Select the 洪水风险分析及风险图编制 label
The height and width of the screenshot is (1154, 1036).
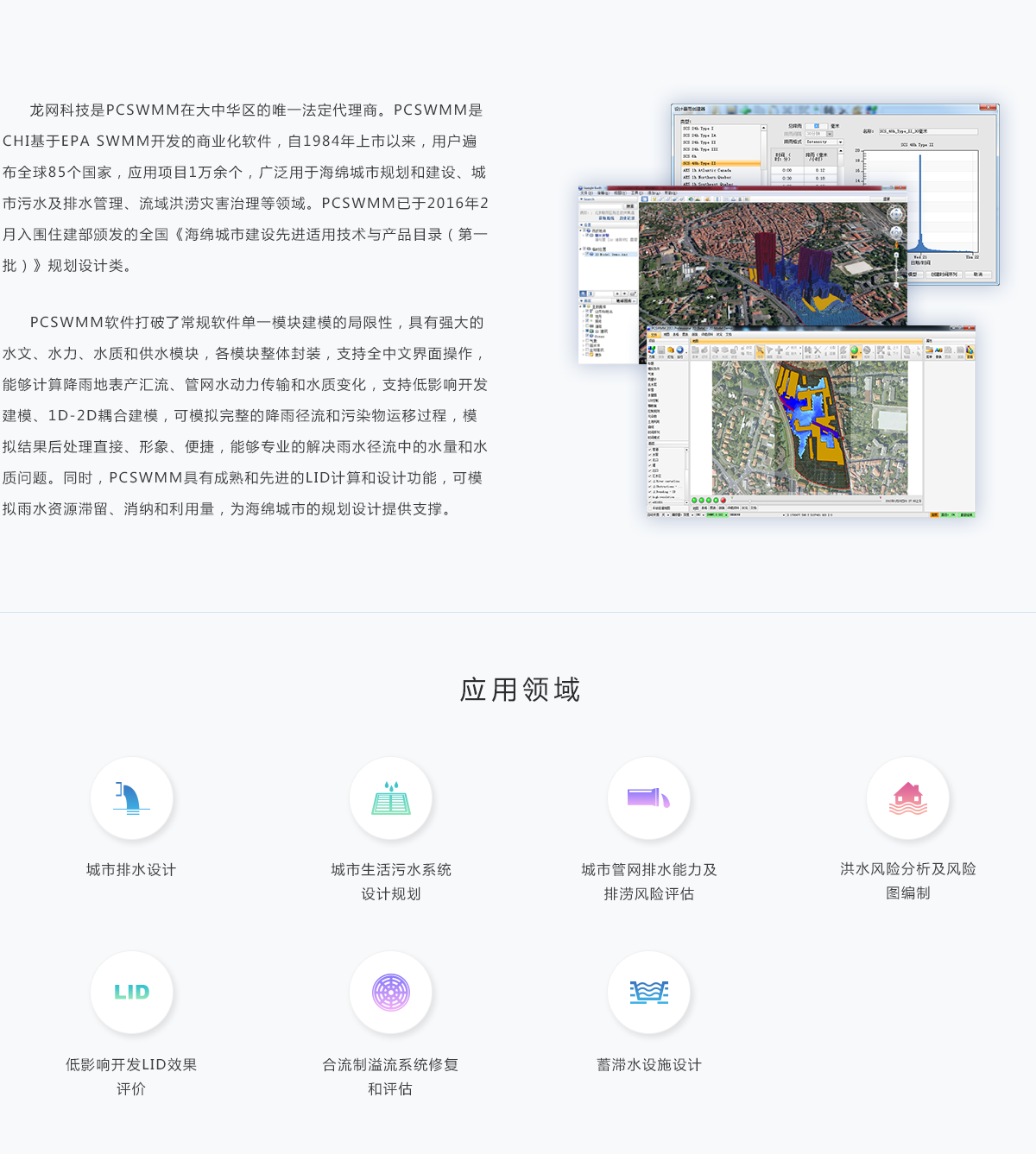point(908,881)
